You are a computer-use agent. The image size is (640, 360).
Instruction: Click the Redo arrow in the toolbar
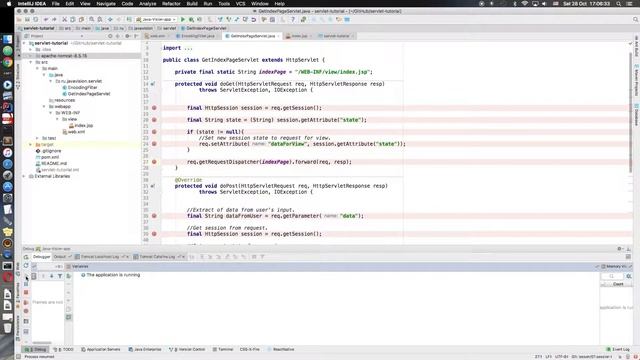(x=54, y=19)
